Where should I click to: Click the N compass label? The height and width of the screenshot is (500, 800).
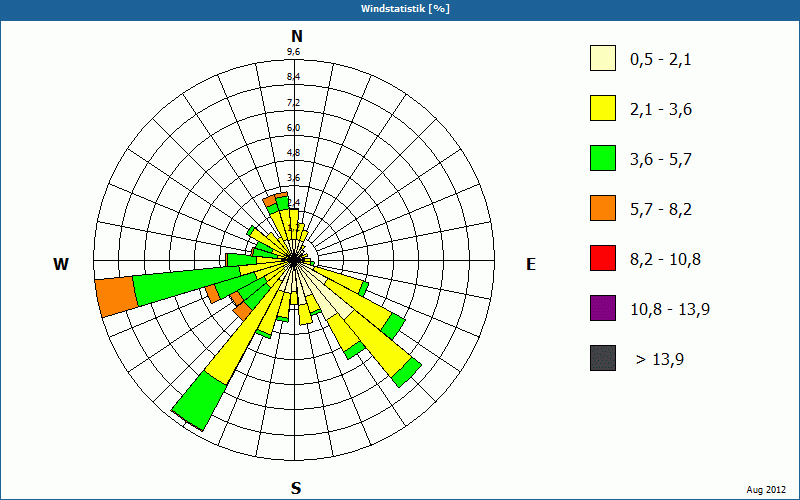pos(296,36)
